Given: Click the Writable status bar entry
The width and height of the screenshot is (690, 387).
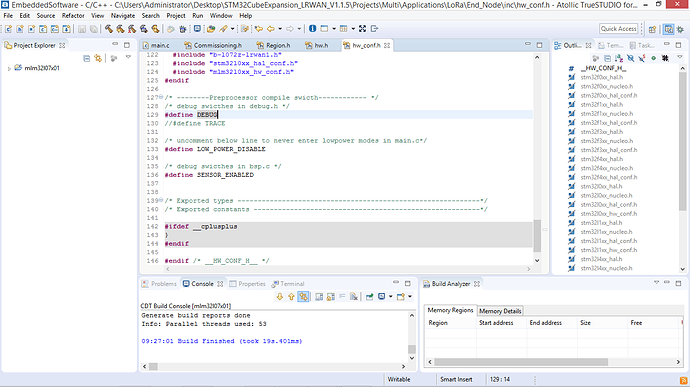Looking at the screenshot, I should 399,379.
